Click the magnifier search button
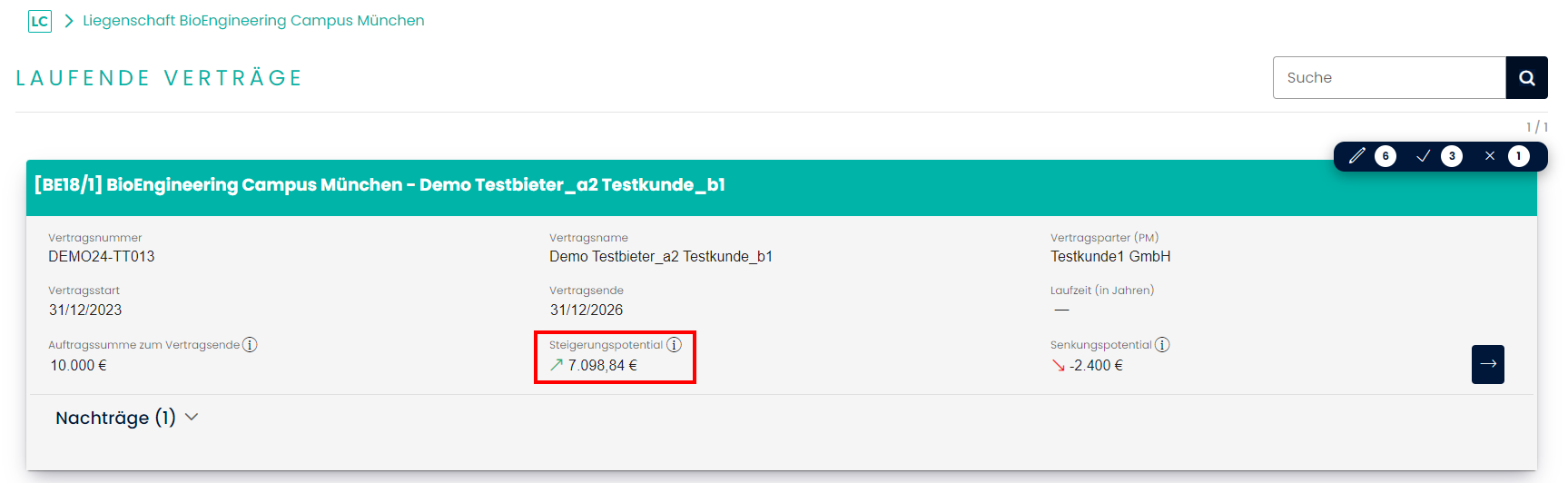 1526,78
